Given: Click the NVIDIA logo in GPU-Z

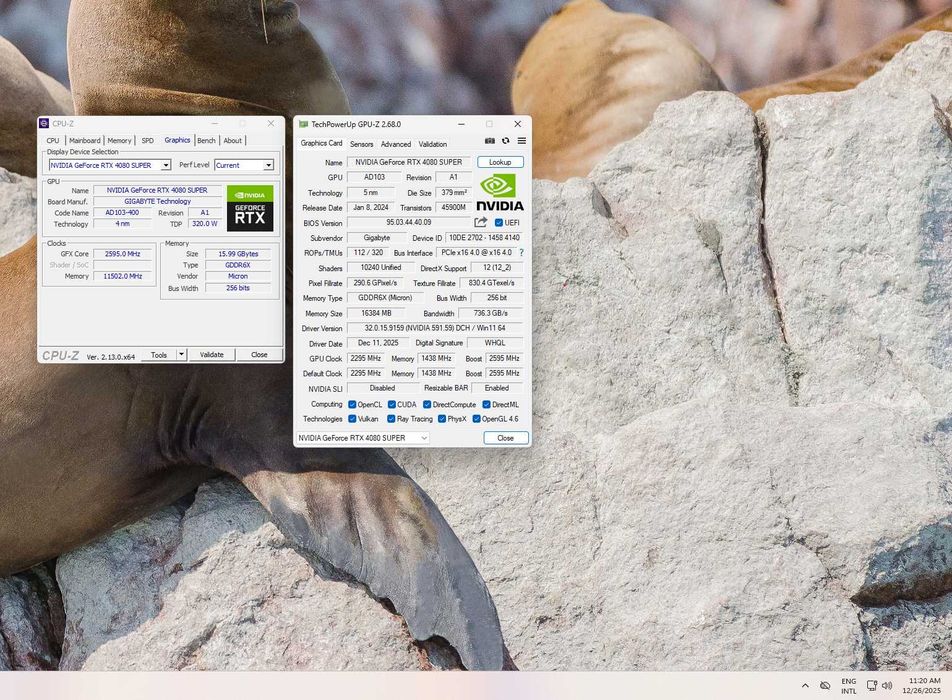Looking at the screenshot, I should (x=500, y=192).
